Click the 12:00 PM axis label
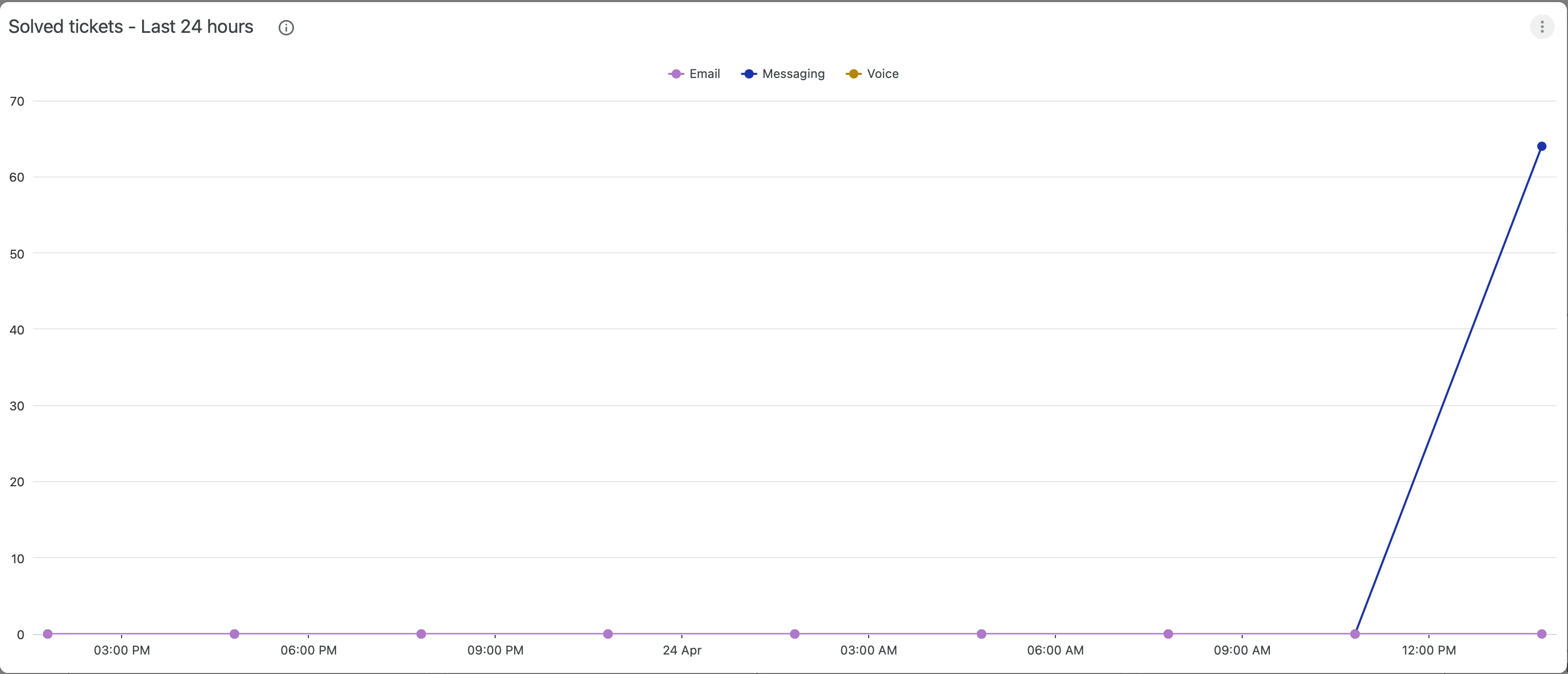 coord(1428,650)
